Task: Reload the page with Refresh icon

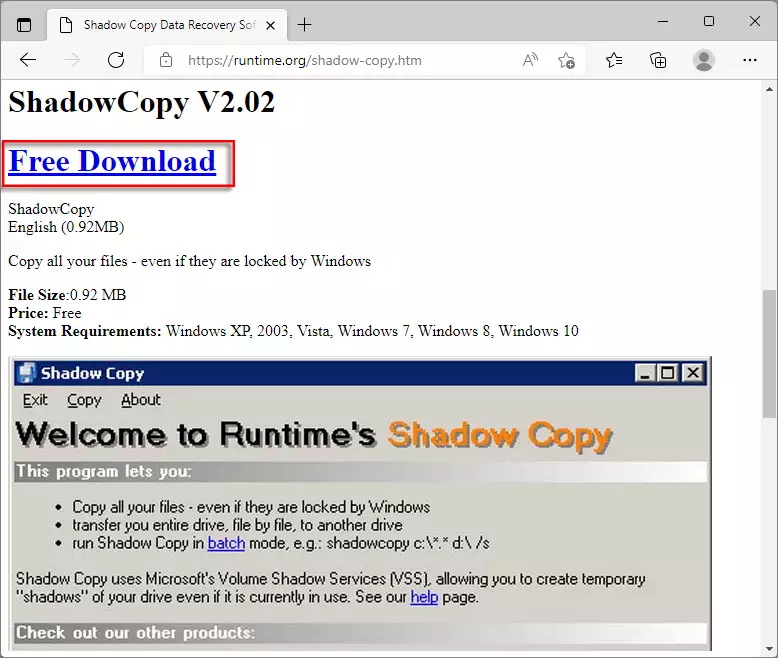Action: click(x=116, y=60)
